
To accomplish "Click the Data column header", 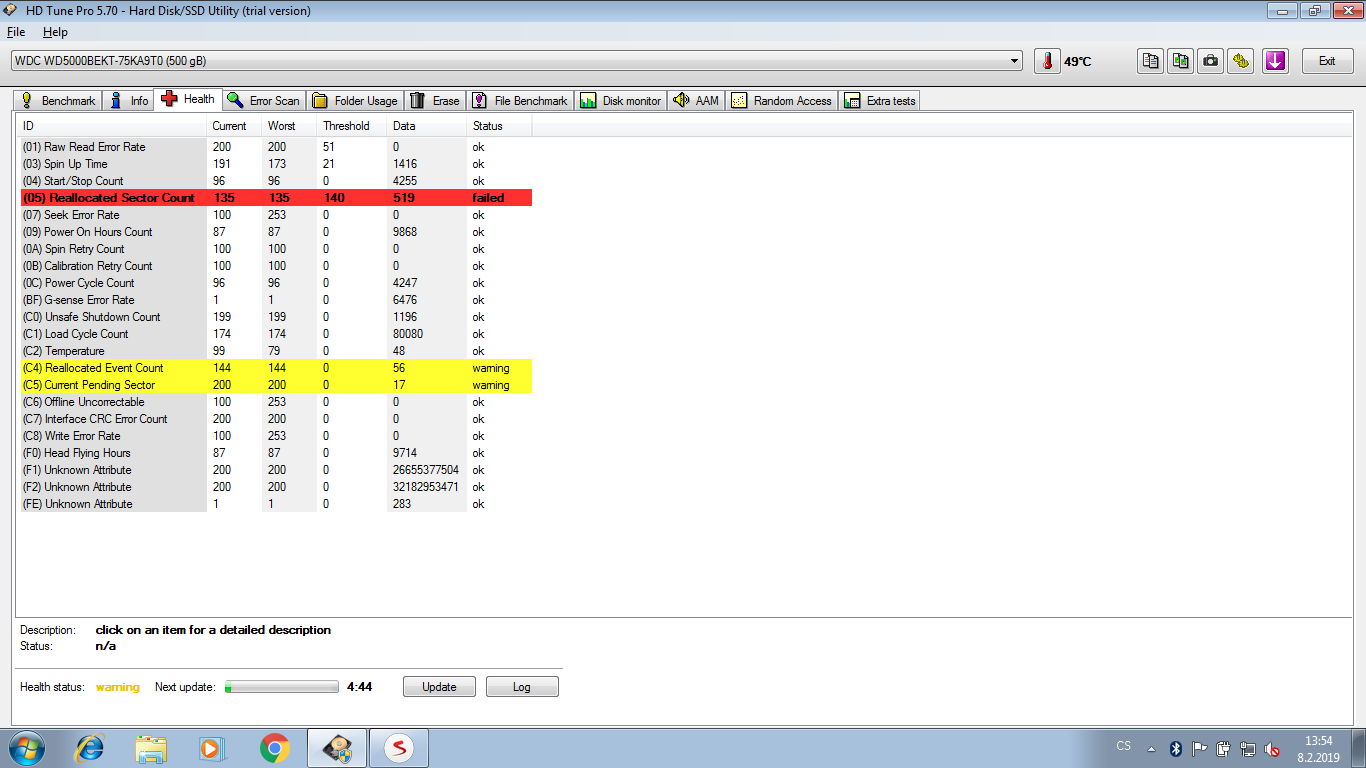I will pos(427,126).
